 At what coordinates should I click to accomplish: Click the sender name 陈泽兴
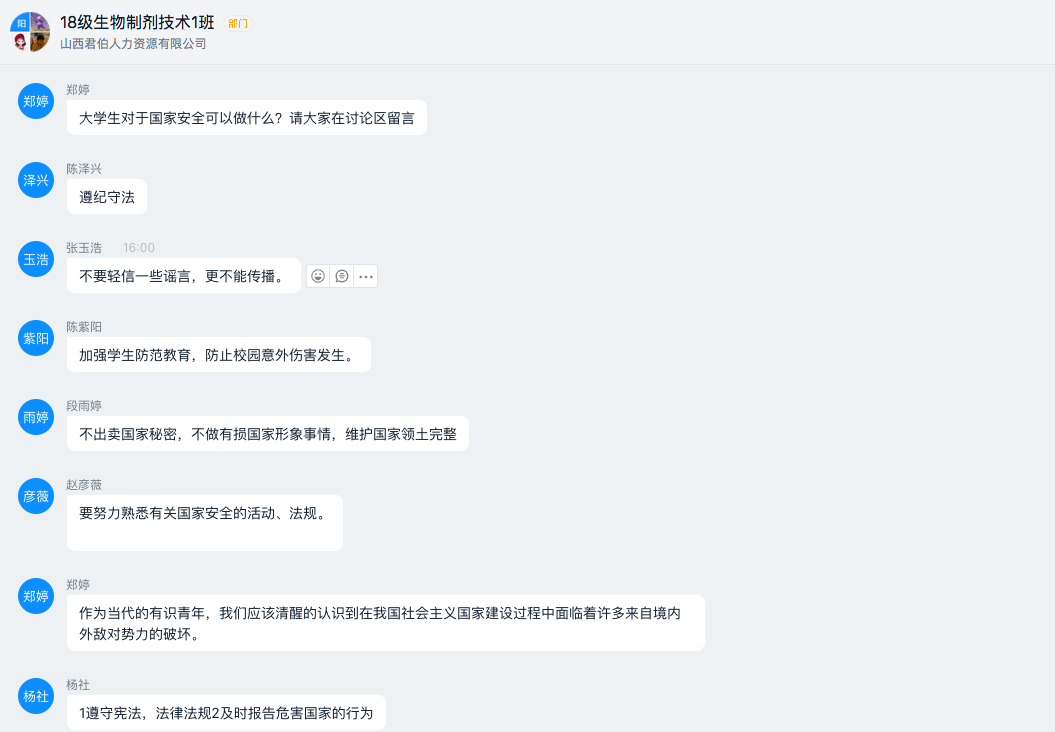[84, 169]
